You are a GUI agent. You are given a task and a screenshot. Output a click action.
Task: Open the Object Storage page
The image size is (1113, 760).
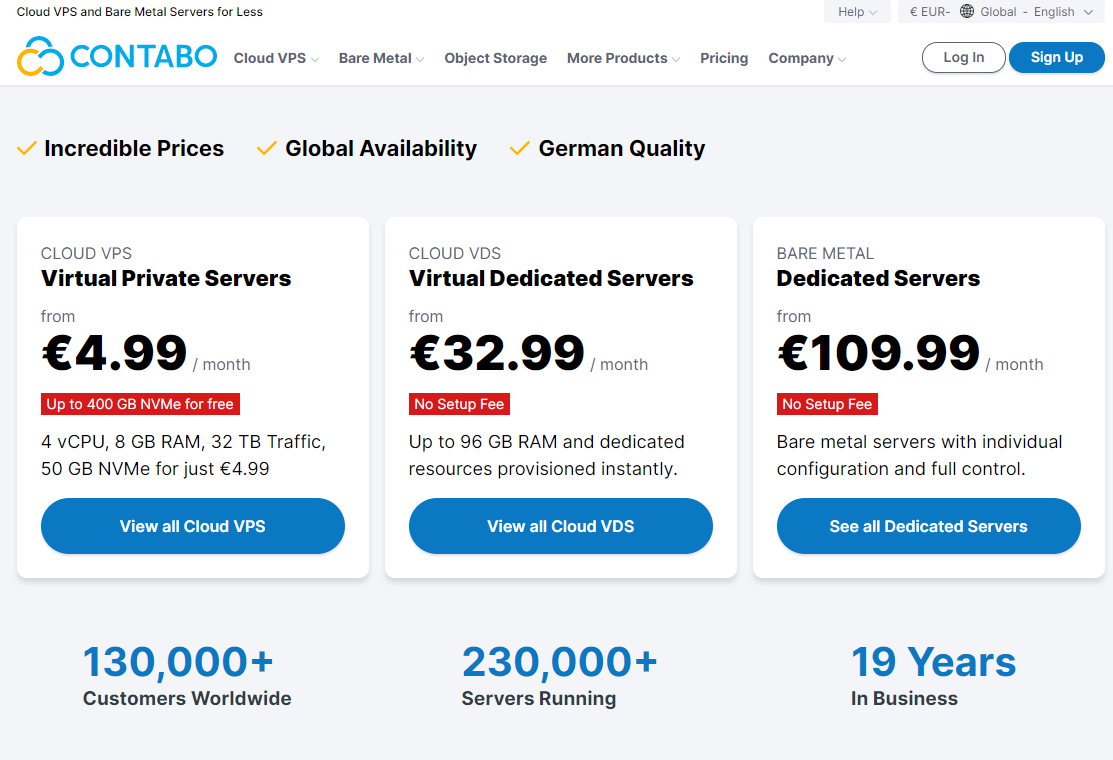point(495,58)
